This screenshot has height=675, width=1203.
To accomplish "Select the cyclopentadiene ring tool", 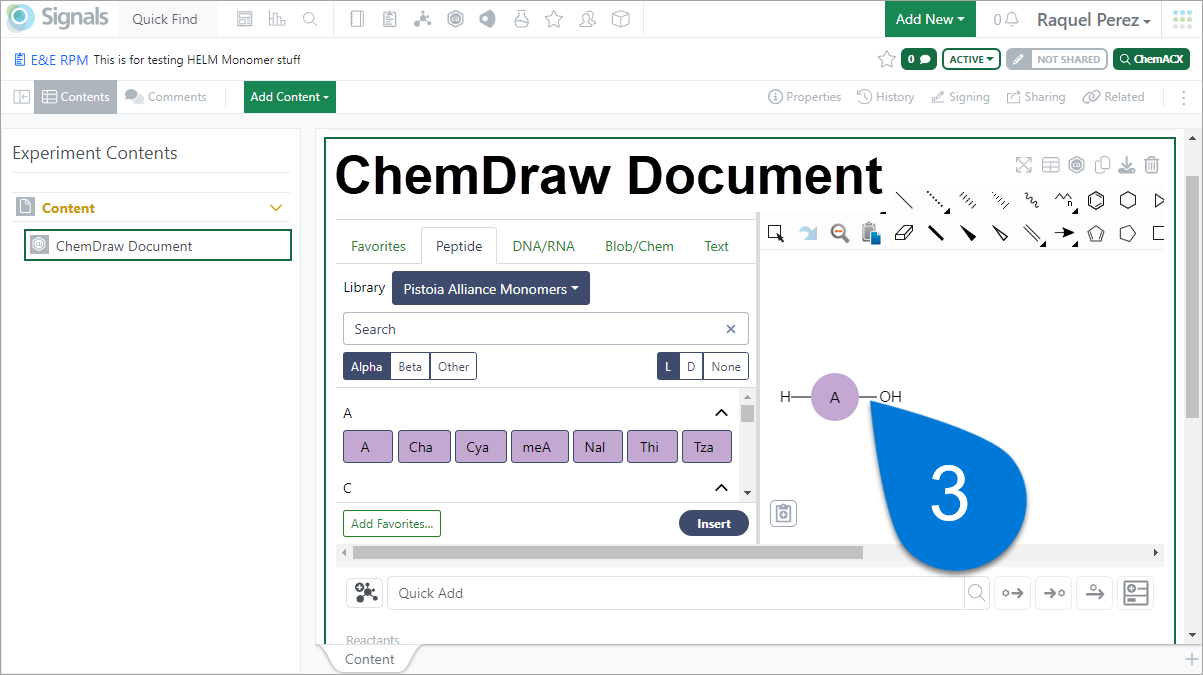I will click(x=1096, y=233).
